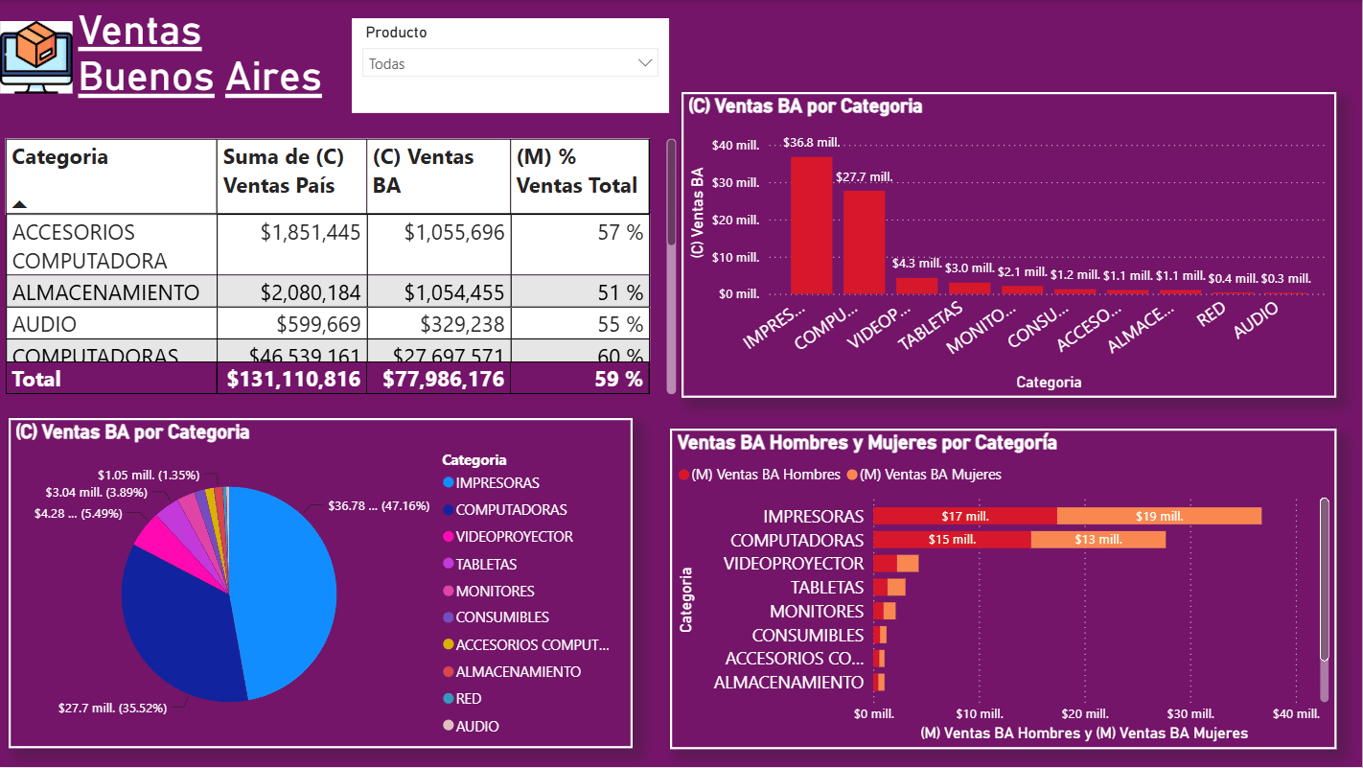Click the $36.78 ... (47.16%) pie label
This screenshot has width=1363, height=768.
[379, 506]
